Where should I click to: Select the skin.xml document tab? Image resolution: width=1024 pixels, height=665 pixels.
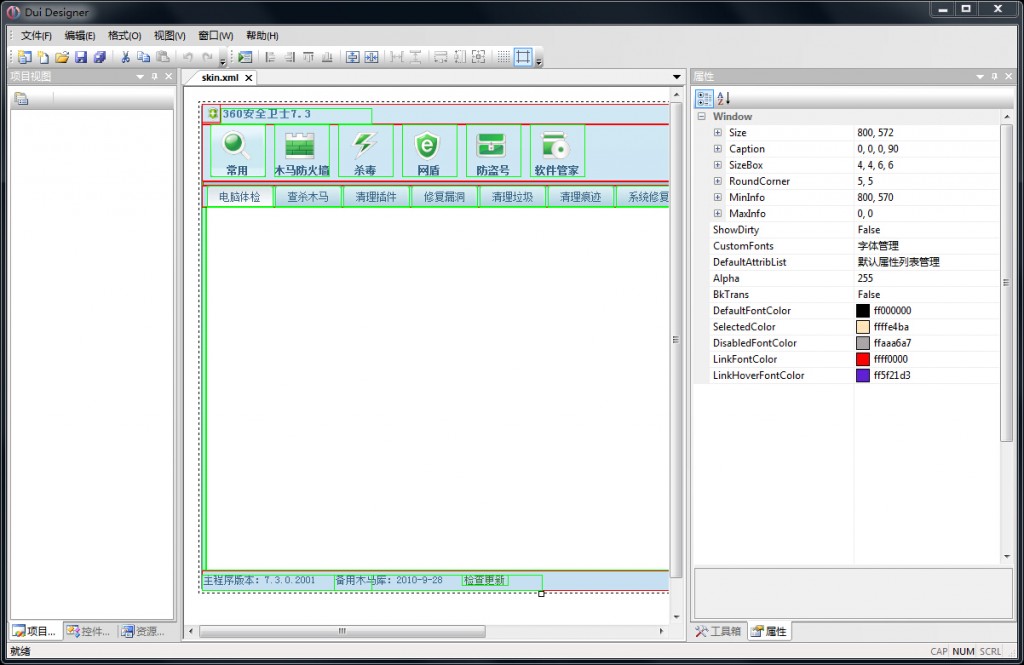pos(220,78)
